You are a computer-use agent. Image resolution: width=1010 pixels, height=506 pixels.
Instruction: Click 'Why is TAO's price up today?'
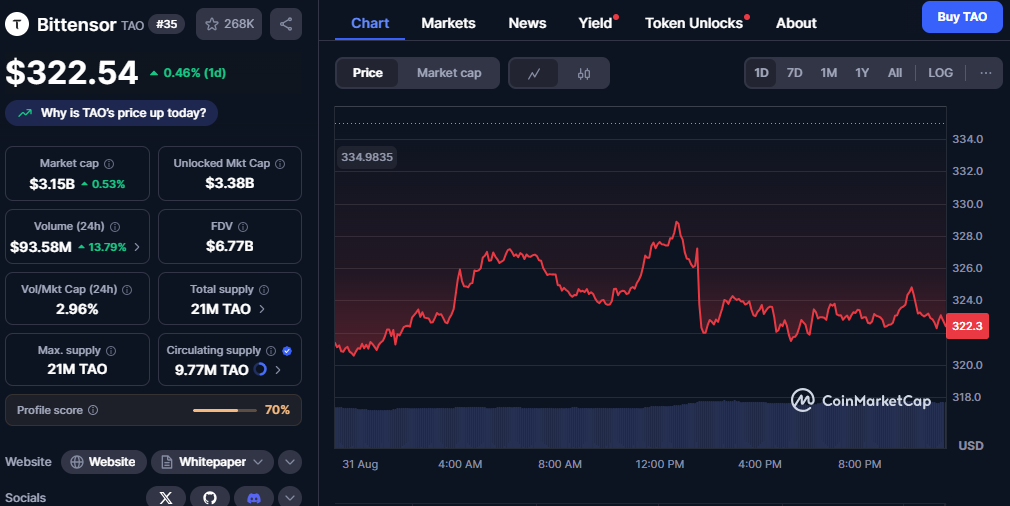click(x=111, y=113)
